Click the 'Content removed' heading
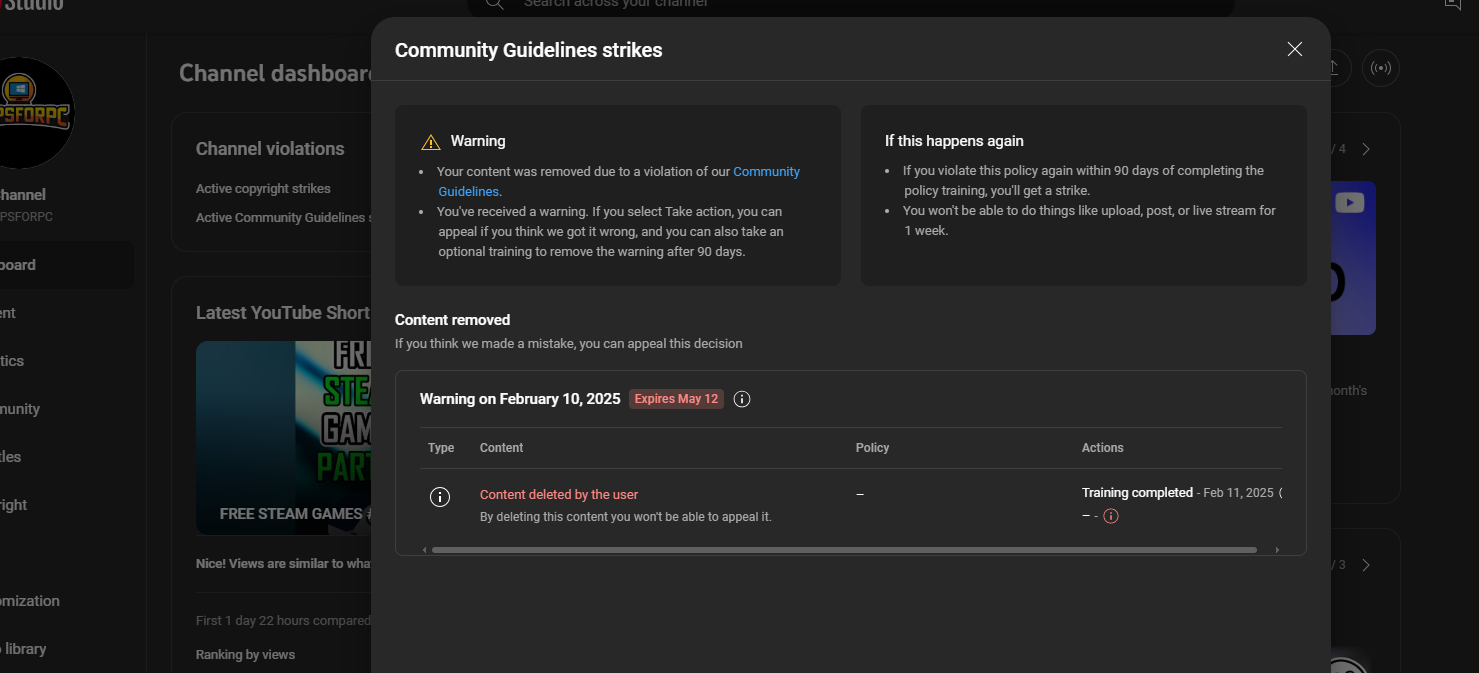The width and height of the screenshot is (1479, 673). click(x=452, y=320)
